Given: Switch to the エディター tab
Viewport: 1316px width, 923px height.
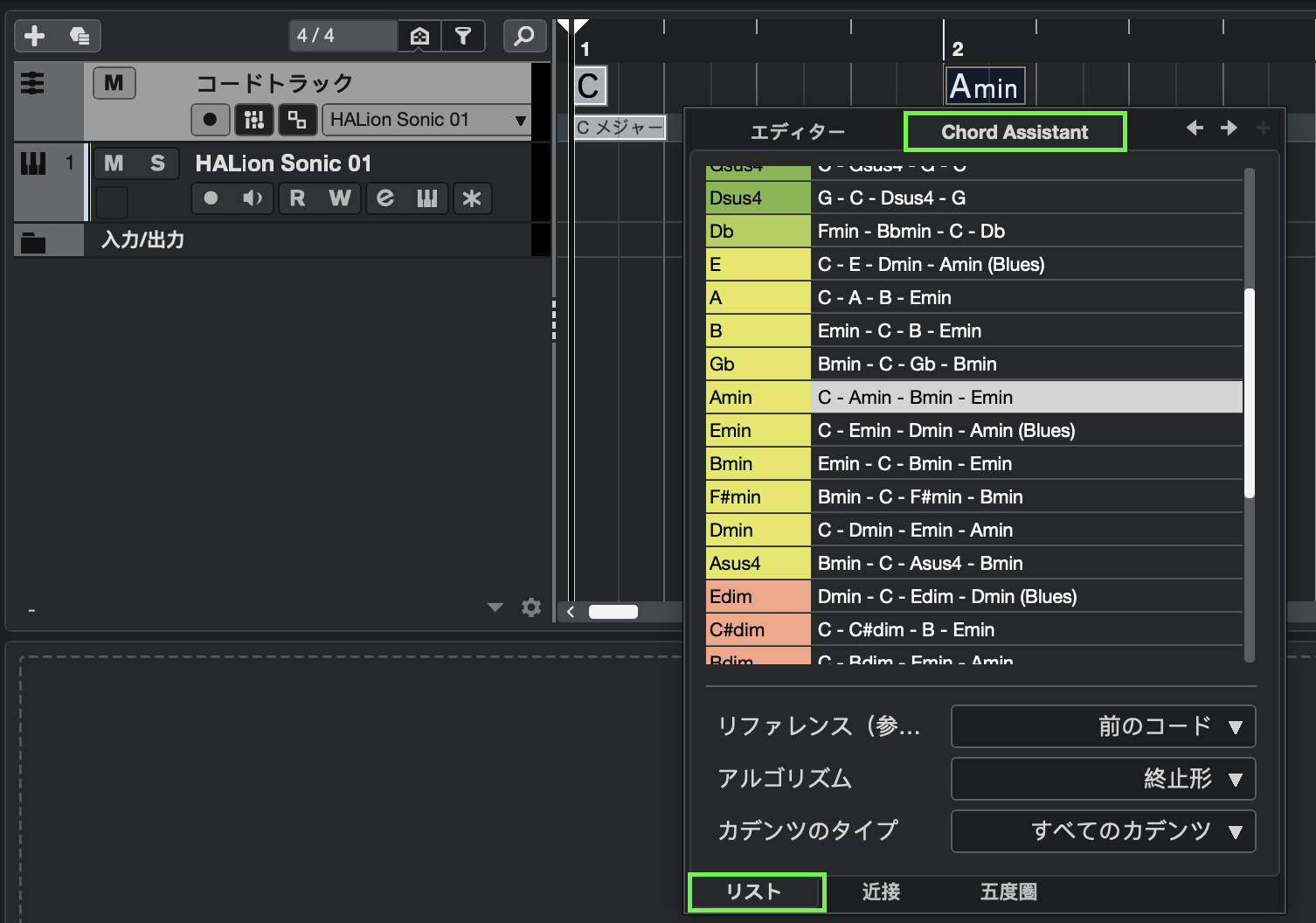Looking at the screenshot, I should (797, 132).
